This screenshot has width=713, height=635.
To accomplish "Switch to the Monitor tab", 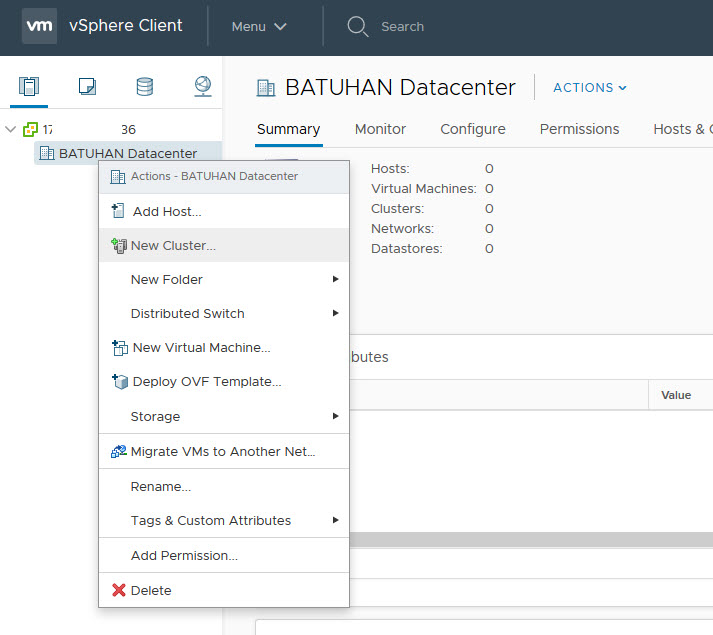I will tap(380, 129).
